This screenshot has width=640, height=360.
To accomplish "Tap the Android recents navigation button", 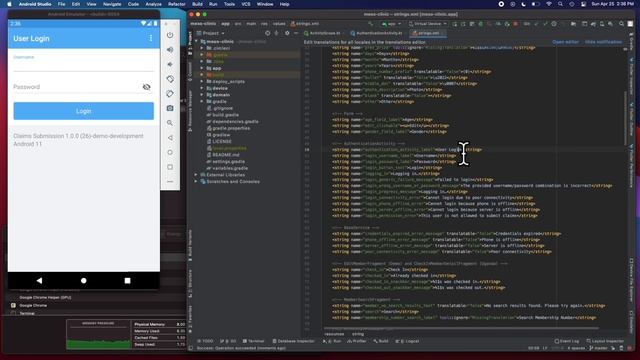I will click(x=127, y=280).
